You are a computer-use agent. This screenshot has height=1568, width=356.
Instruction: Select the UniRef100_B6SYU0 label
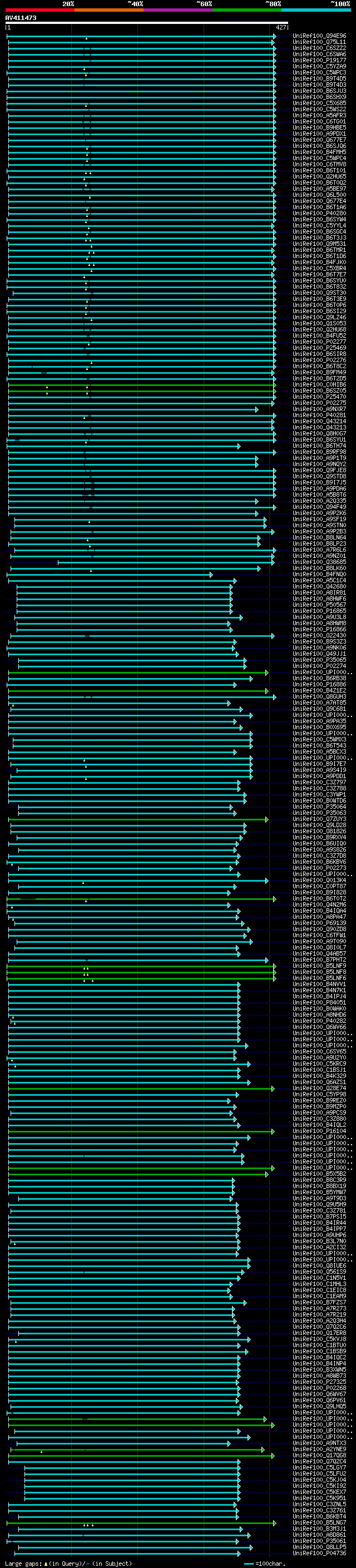319,280
